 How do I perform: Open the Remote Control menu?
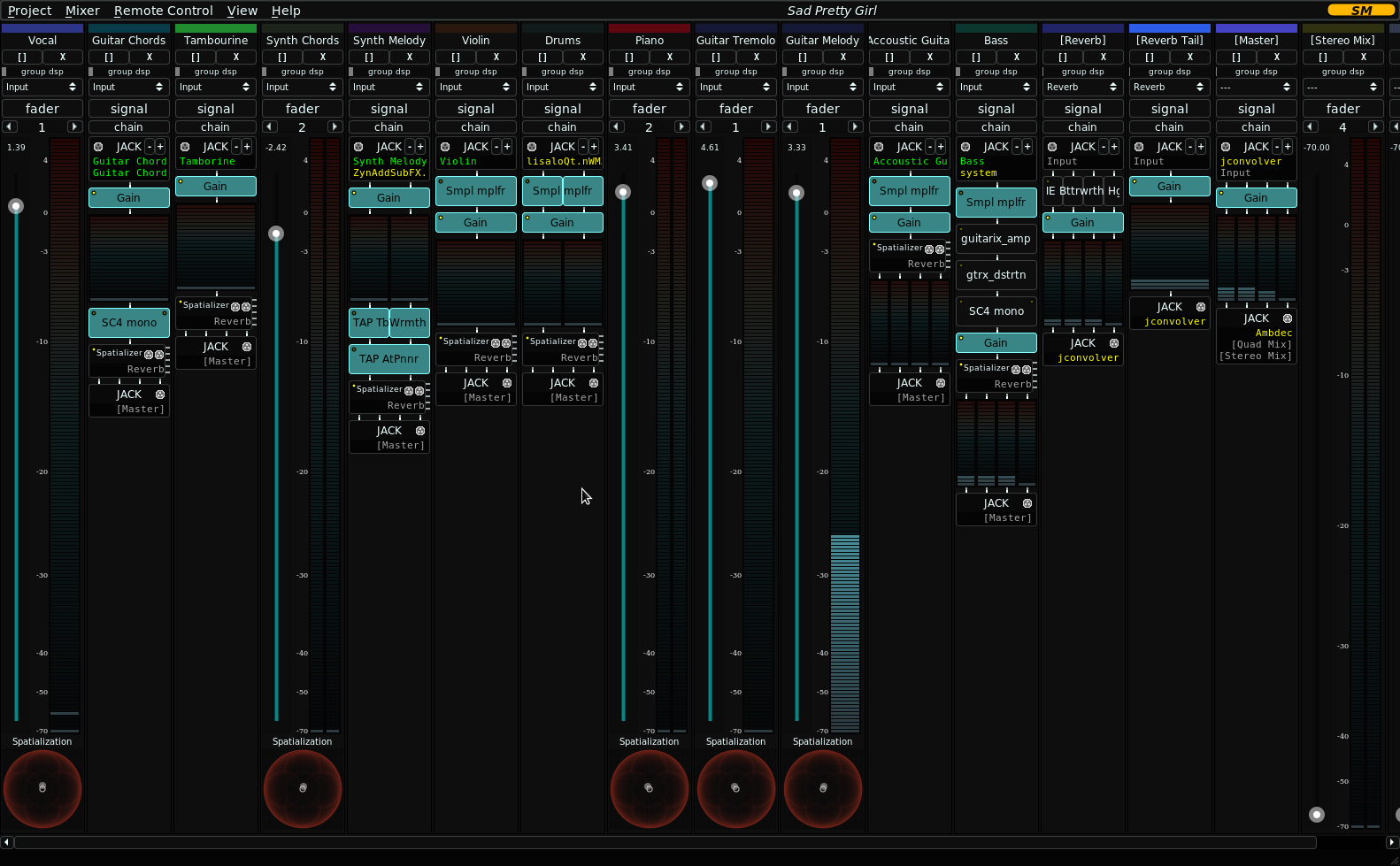(164, 11)
